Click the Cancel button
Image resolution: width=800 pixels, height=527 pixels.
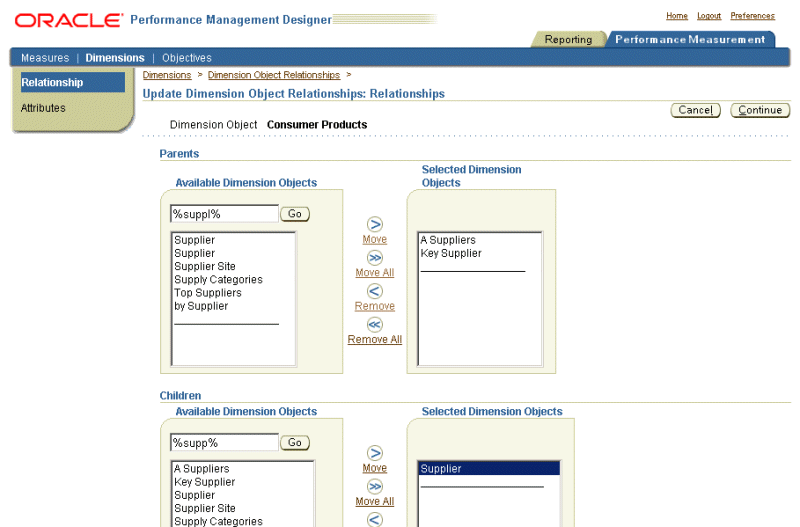pyautogui.click(x=695, y=110)
